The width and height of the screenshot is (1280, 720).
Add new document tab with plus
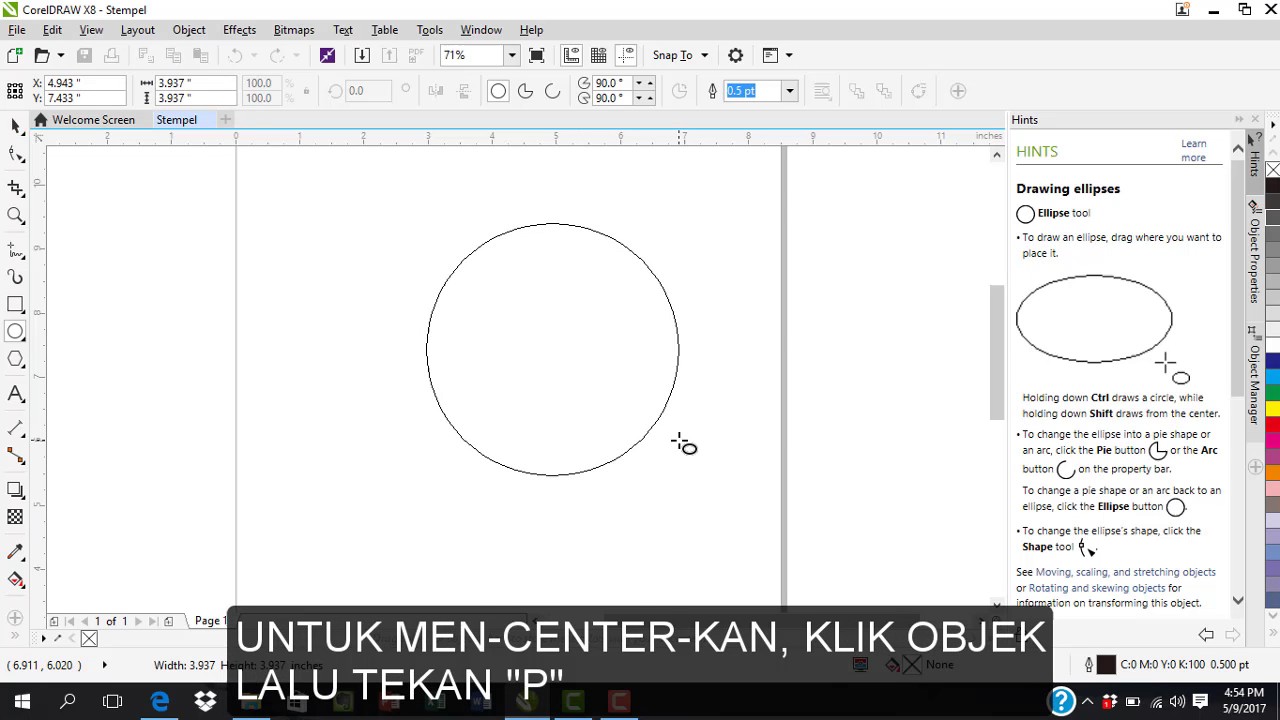click(226, 120)
